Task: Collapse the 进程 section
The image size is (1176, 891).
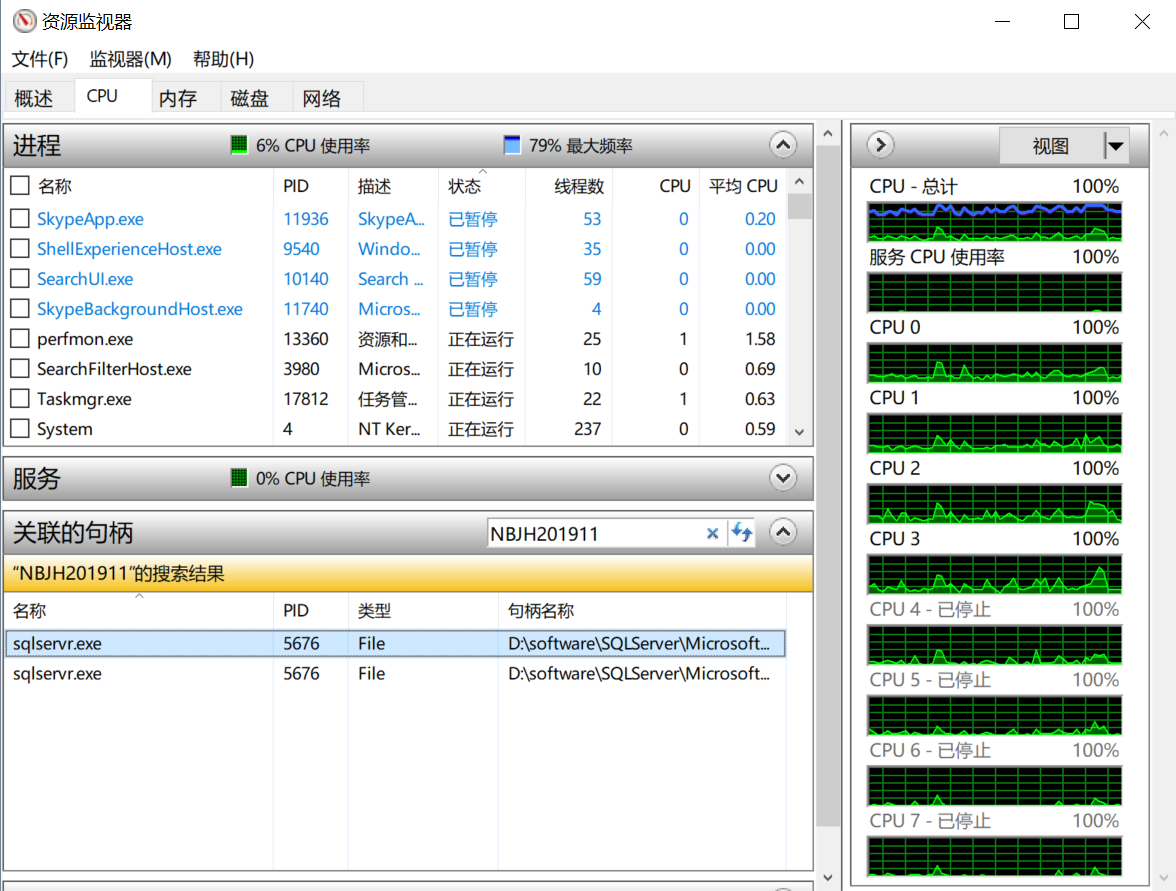Action: [783, 145]
